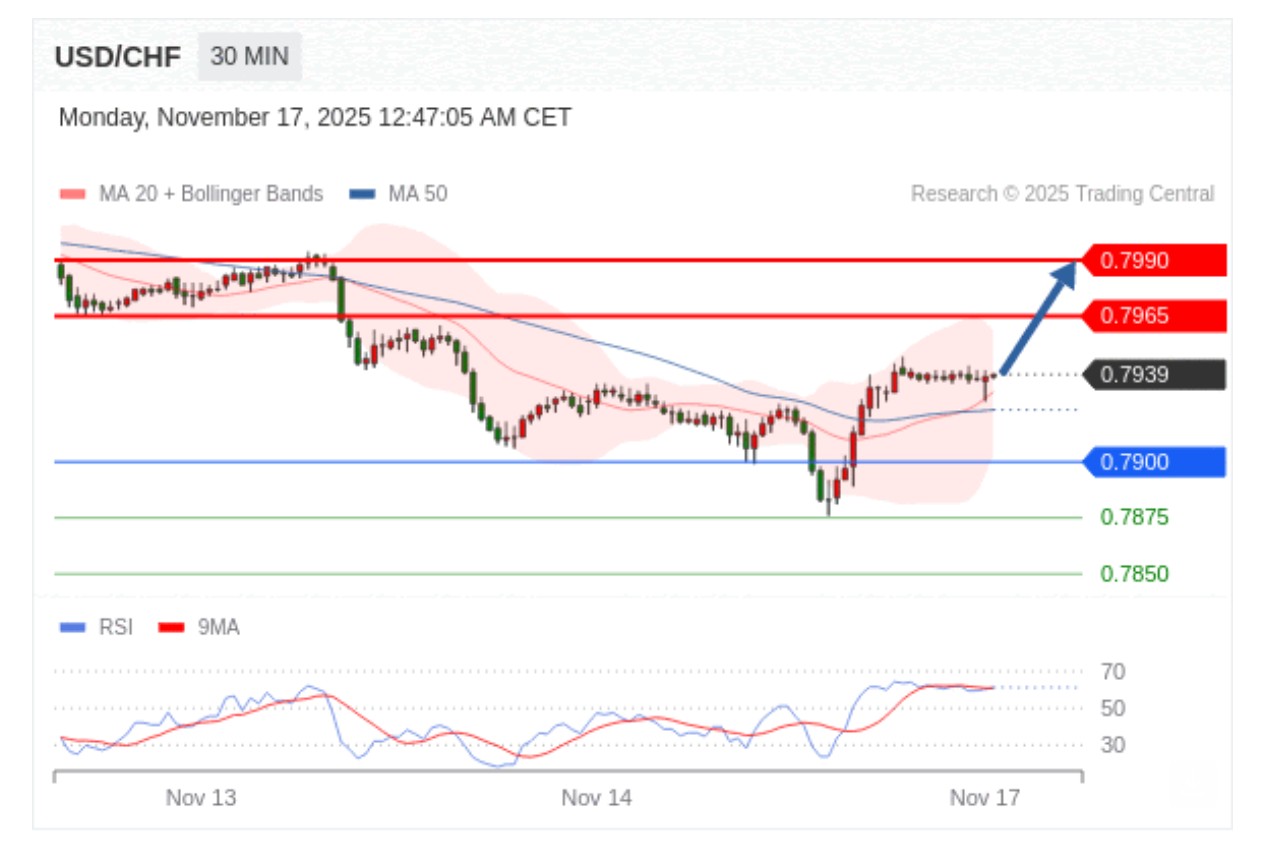Select Nov 17 on the time axis
The width and height of the screenshot is (1272, 850).
coord(985,798)
